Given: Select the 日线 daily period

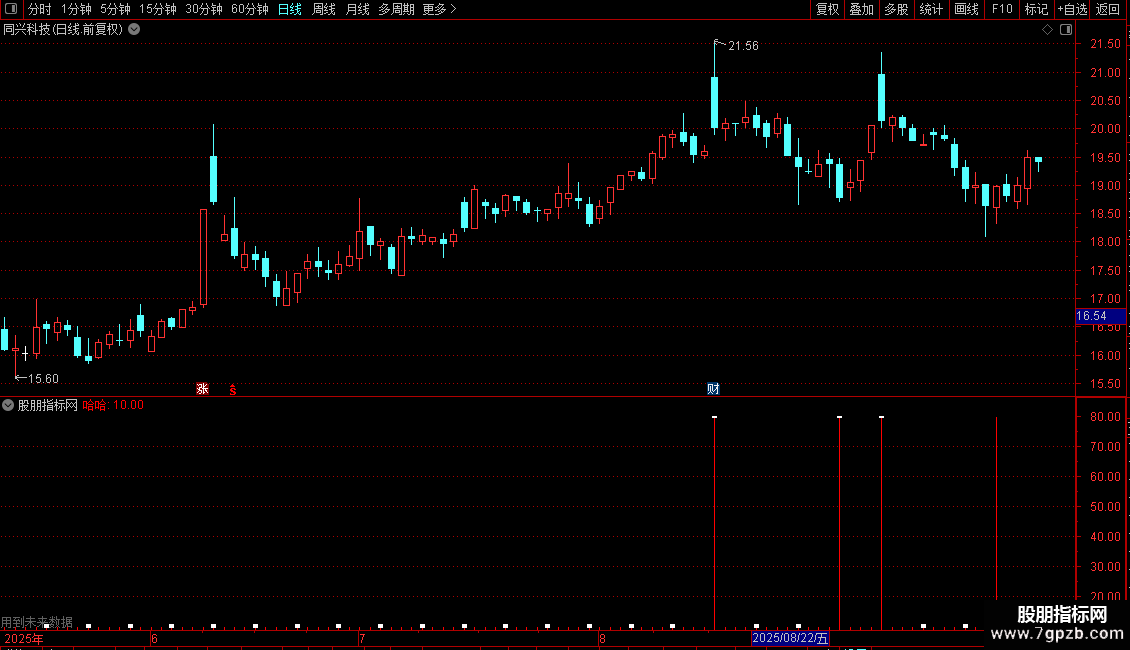Looking at the screenshot, I should pos(290,9).
